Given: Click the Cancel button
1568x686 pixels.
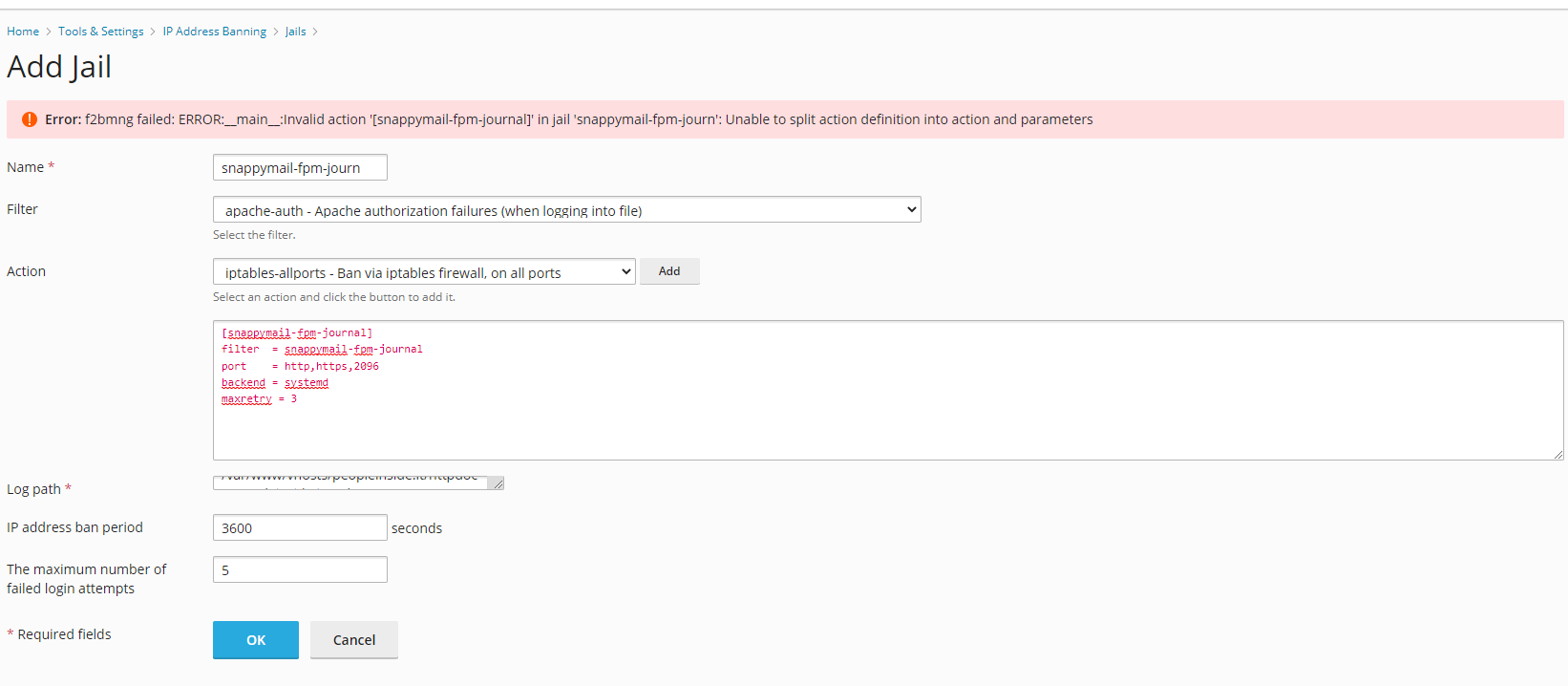Looking at the screenshot, I should pos(354,640).
